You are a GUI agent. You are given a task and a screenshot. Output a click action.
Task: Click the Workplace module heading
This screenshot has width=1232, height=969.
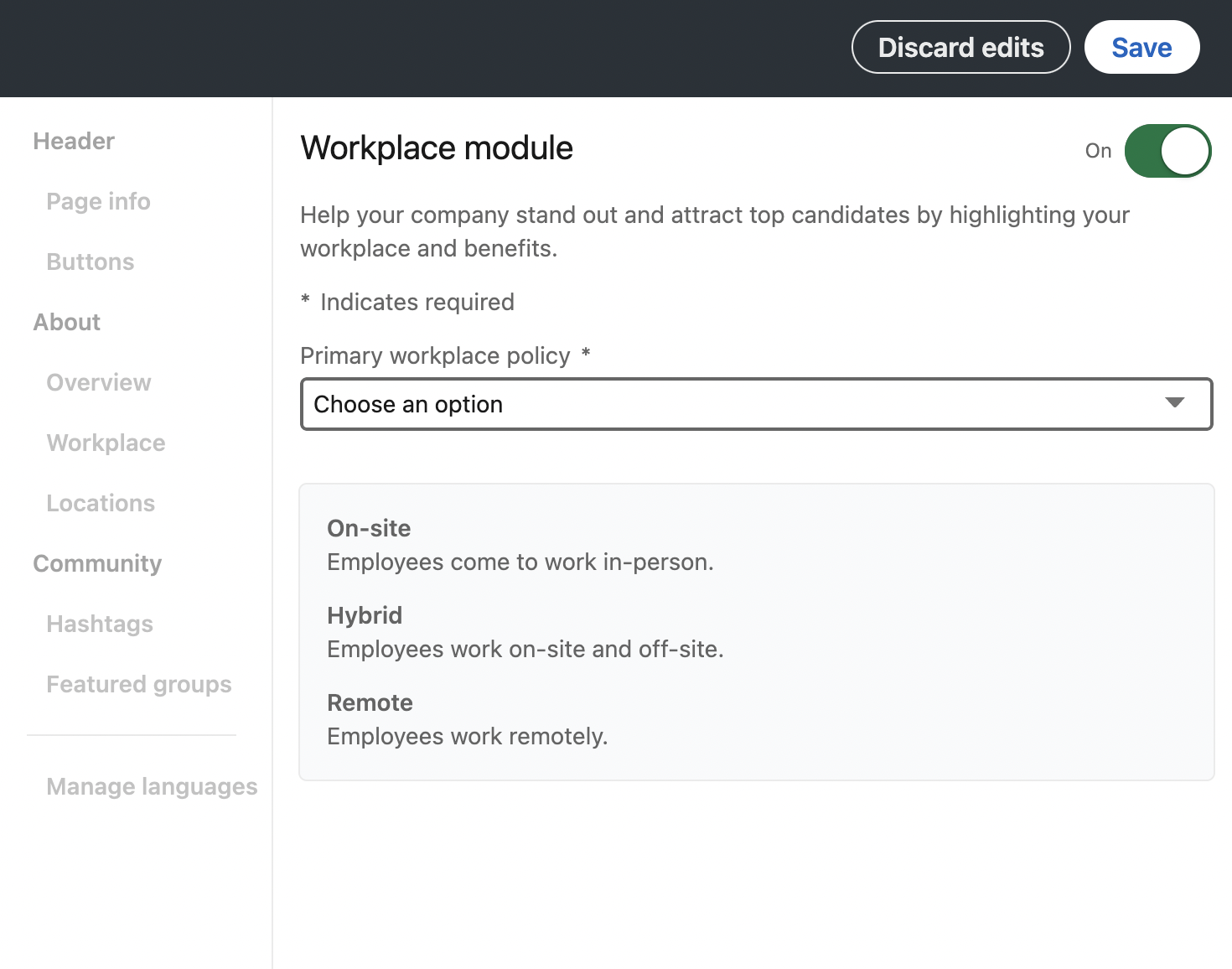click(x=437, y=148)
